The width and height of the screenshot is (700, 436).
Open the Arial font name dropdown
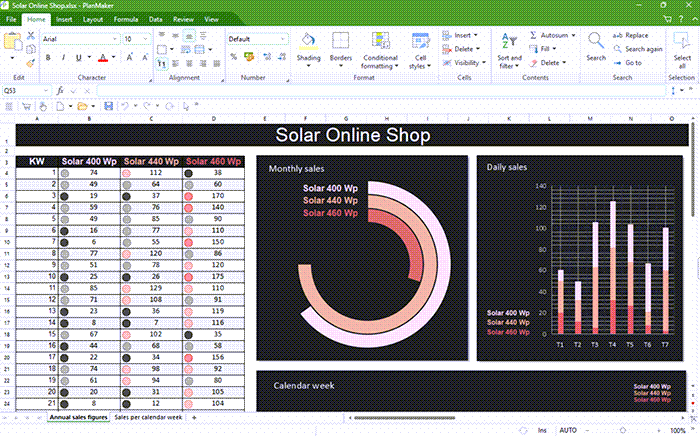(113, 38)
